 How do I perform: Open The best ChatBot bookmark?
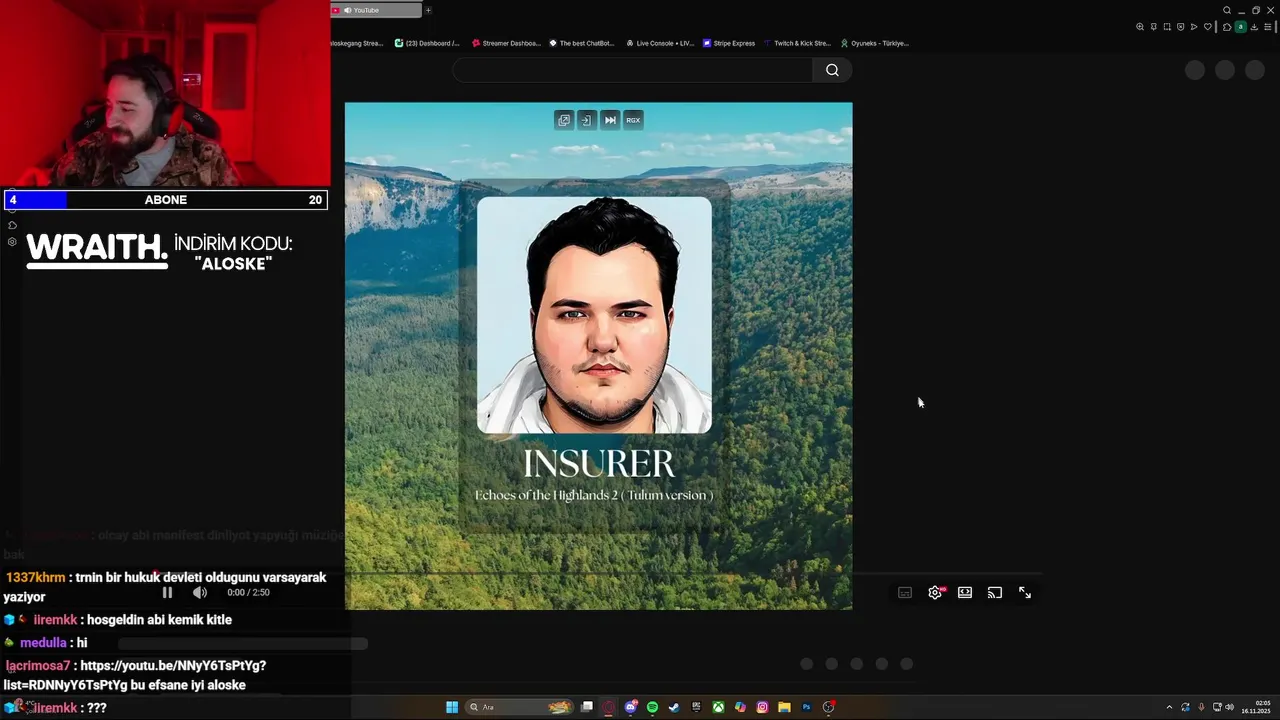click(581, 43)
